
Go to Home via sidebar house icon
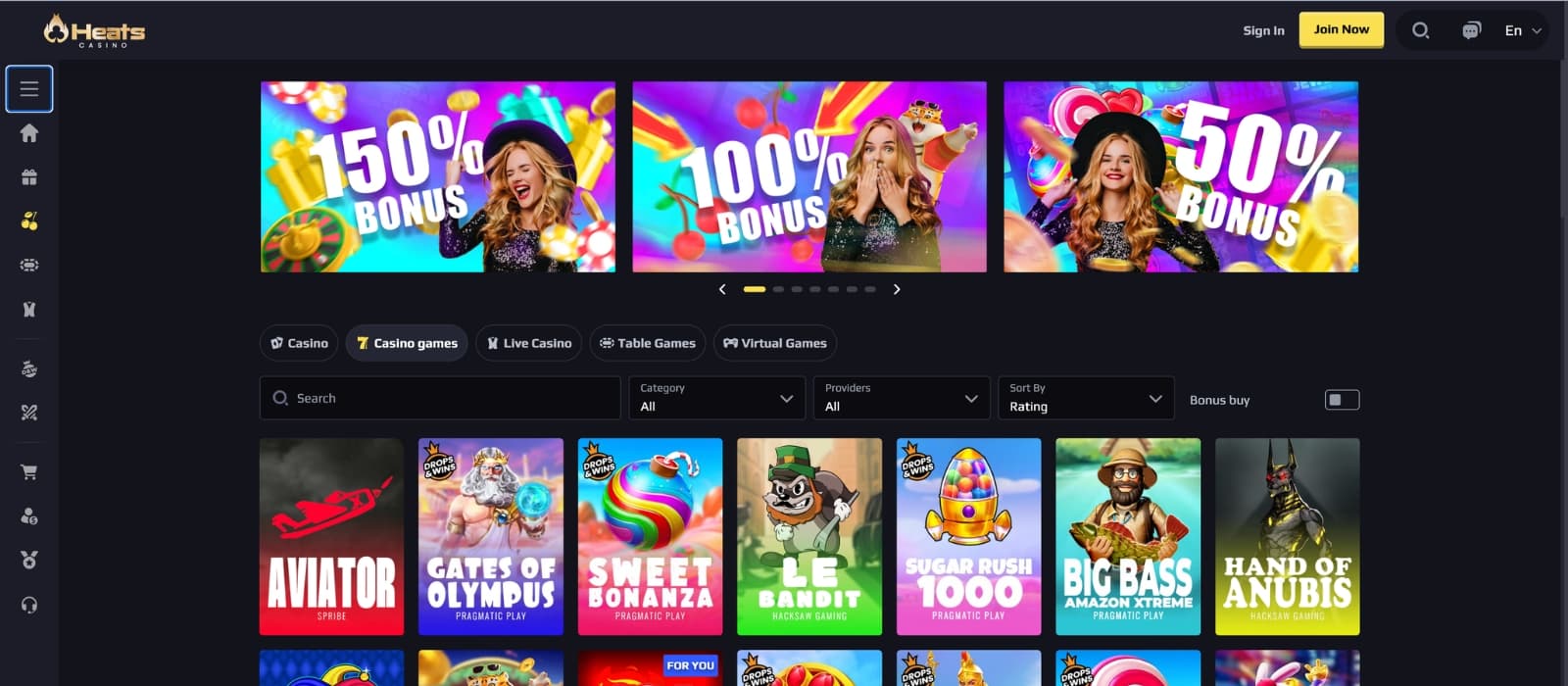(29, 133)
